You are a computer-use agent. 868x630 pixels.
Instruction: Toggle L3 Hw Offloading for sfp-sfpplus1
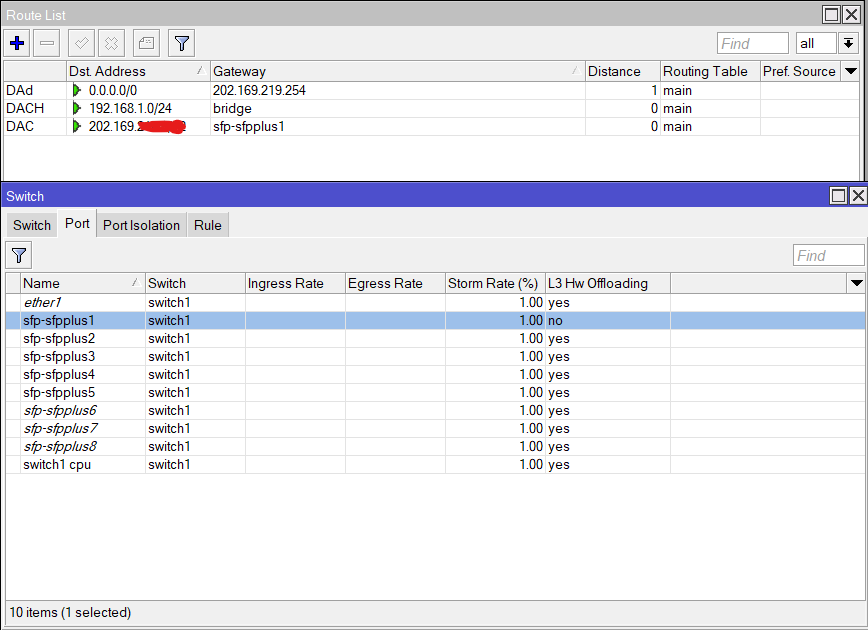pos(557,320)
